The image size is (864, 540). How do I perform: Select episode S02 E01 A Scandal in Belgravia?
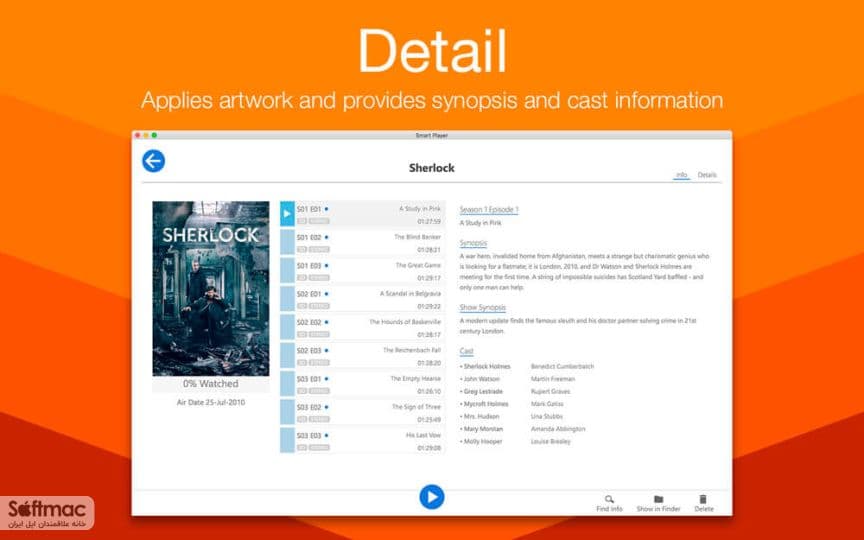[362, 299]
